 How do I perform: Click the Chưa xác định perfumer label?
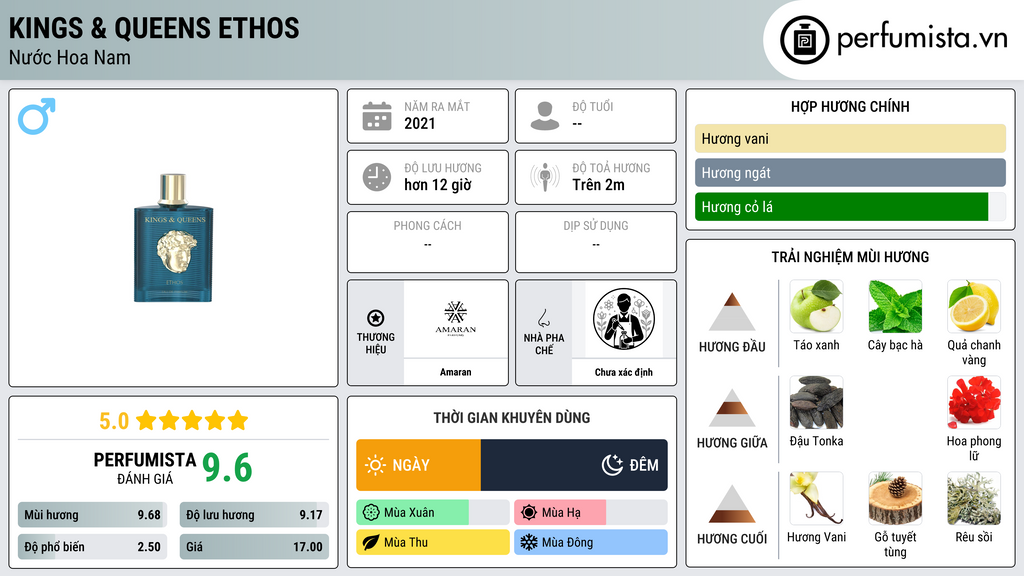(x=624, y=372)
